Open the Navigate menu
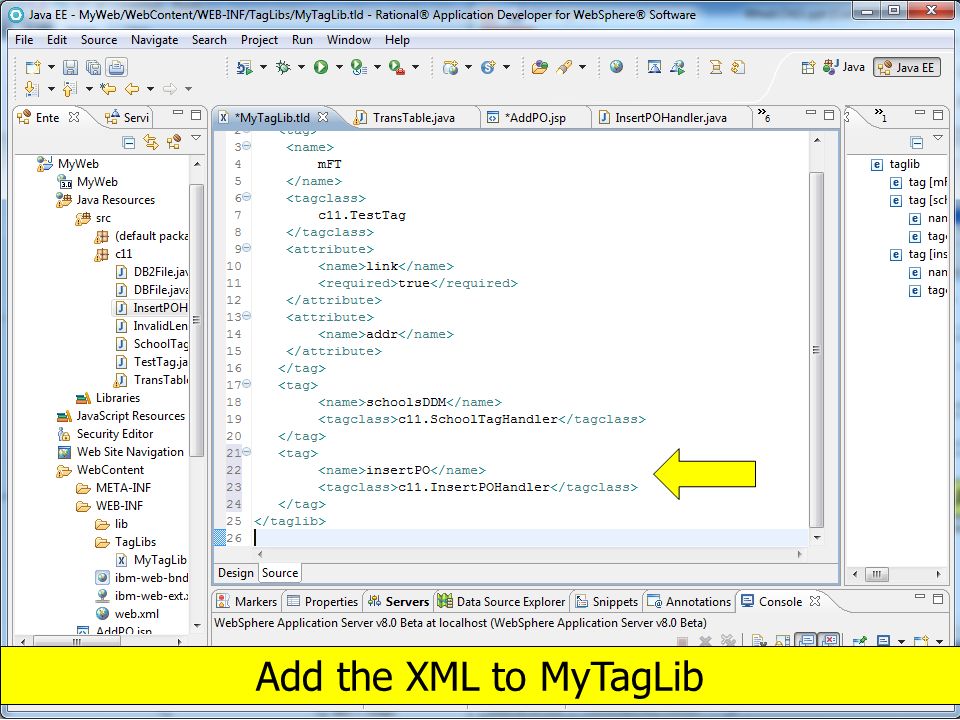The height and width of the screenshot is (720, 960). click(154, 40)
